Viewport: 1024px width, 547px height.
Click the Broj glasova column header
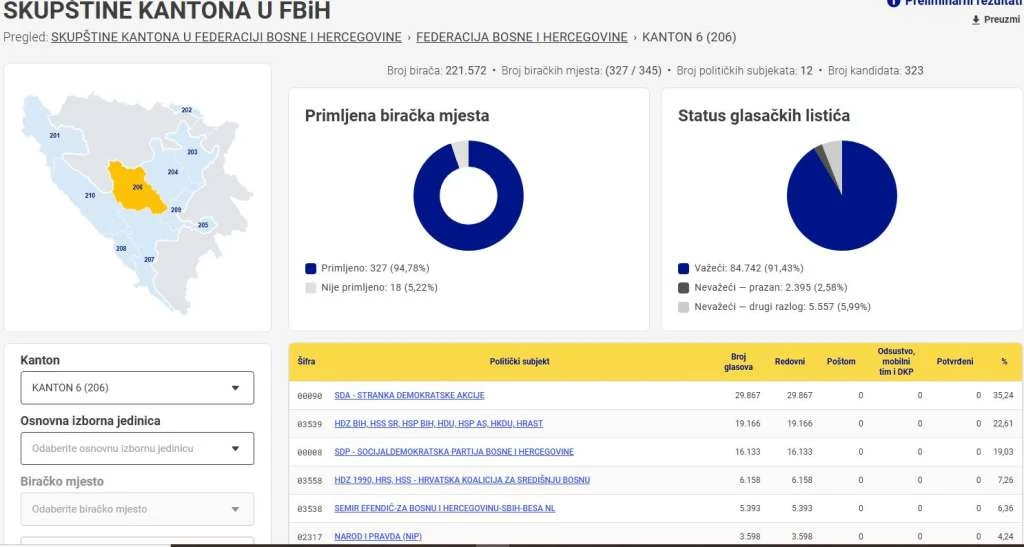click(x=738, y=362)
